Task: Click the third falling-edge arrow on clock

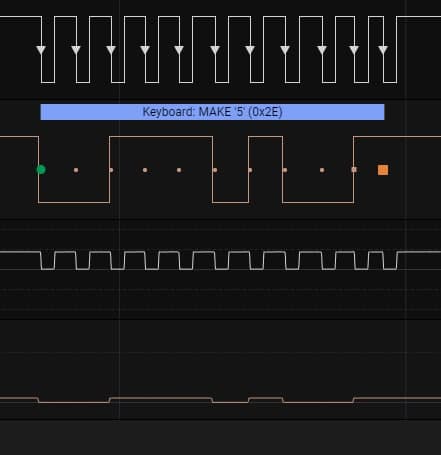Action: (111, 50)
